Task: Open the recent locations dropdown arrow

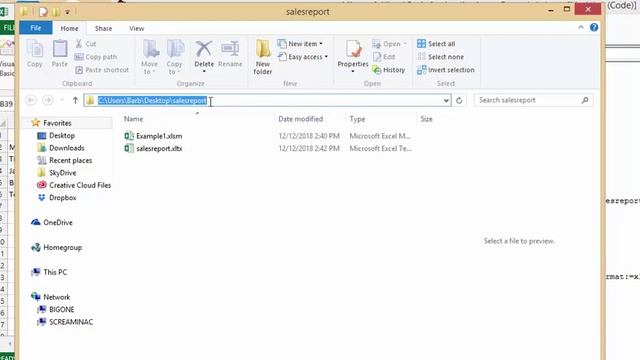Action: 62,100
